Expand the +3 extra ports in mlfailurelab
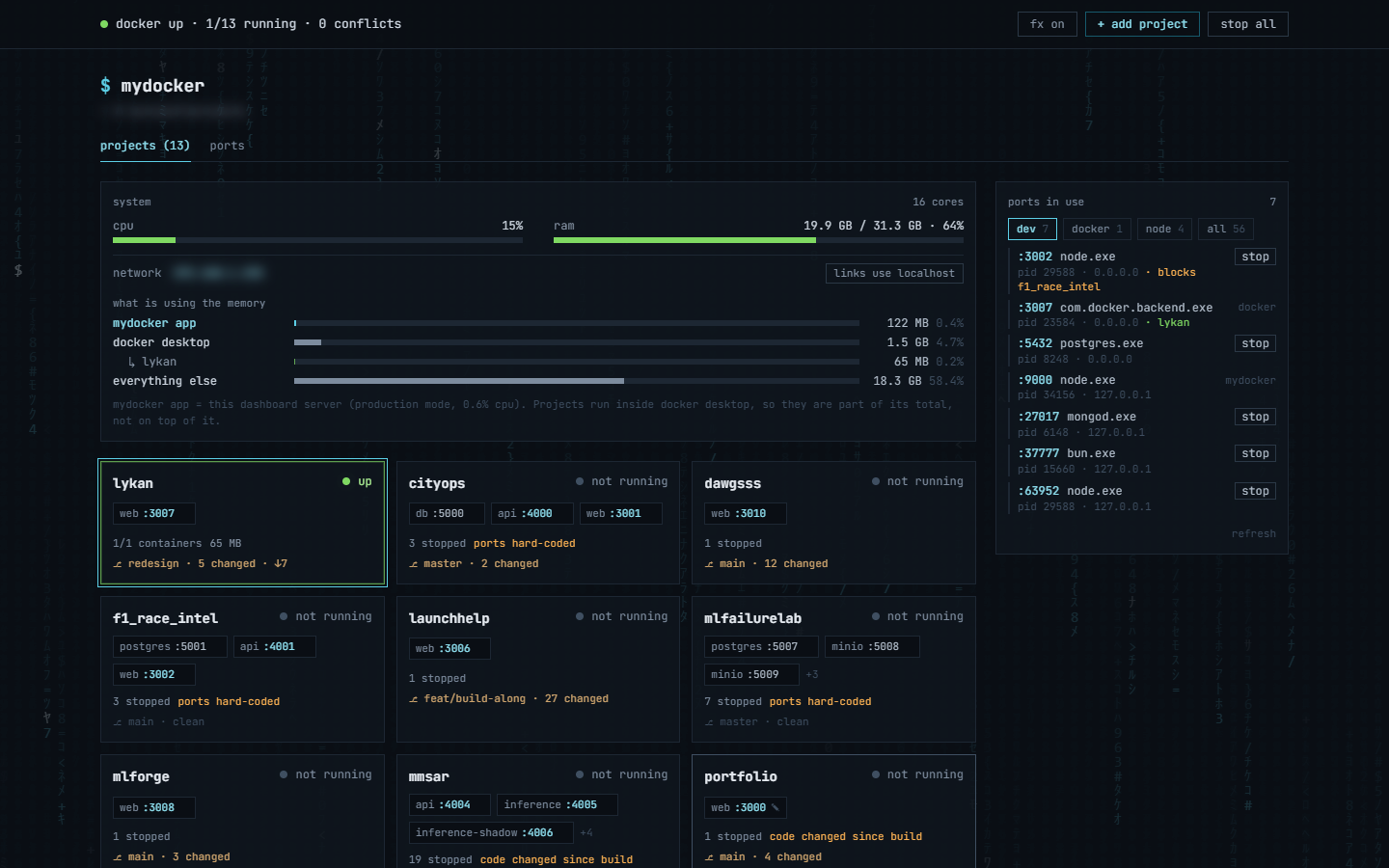This screenshot has height=868, width=1389. 812,674
